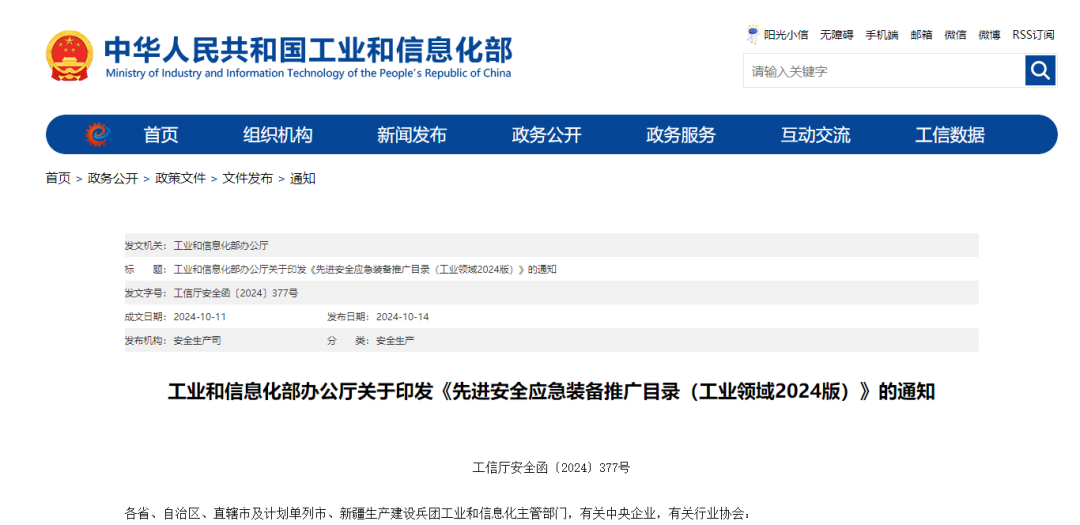Click the 分类 value 安全生产
This screenshot has height=525, width=1080.
(395, 340)
